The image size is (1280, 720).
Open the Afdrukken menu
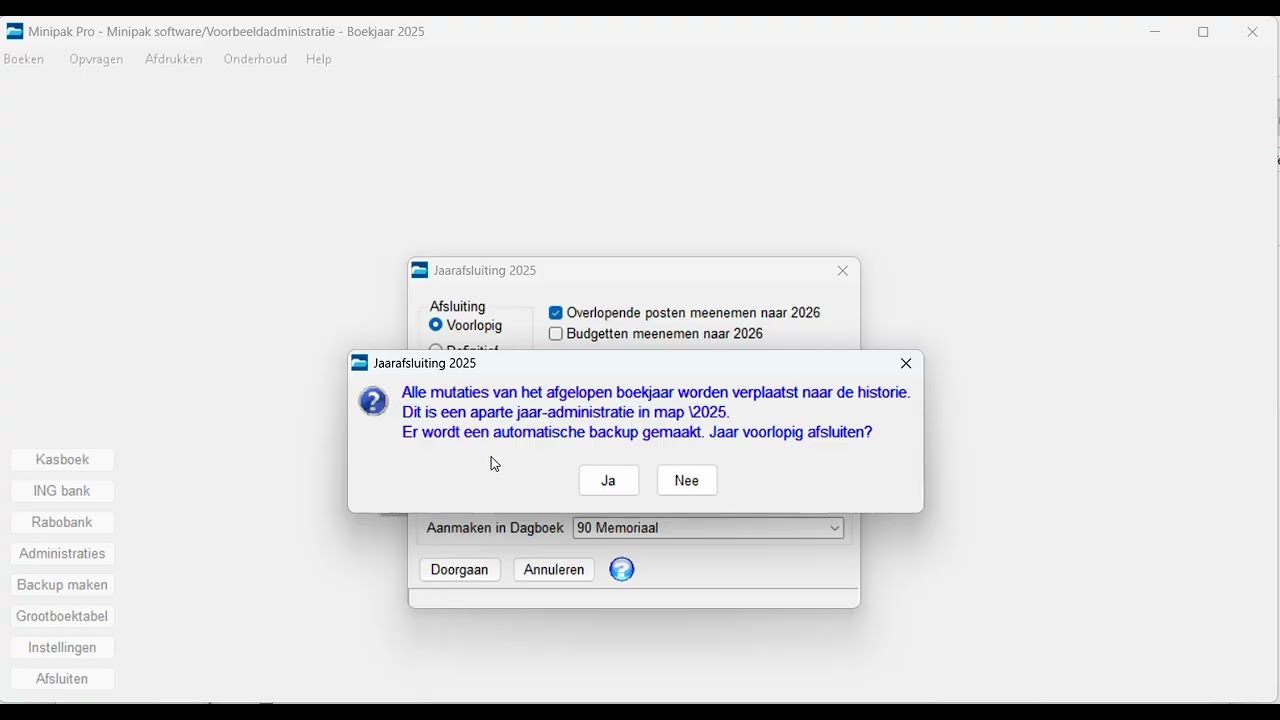[x=174, y=60]
